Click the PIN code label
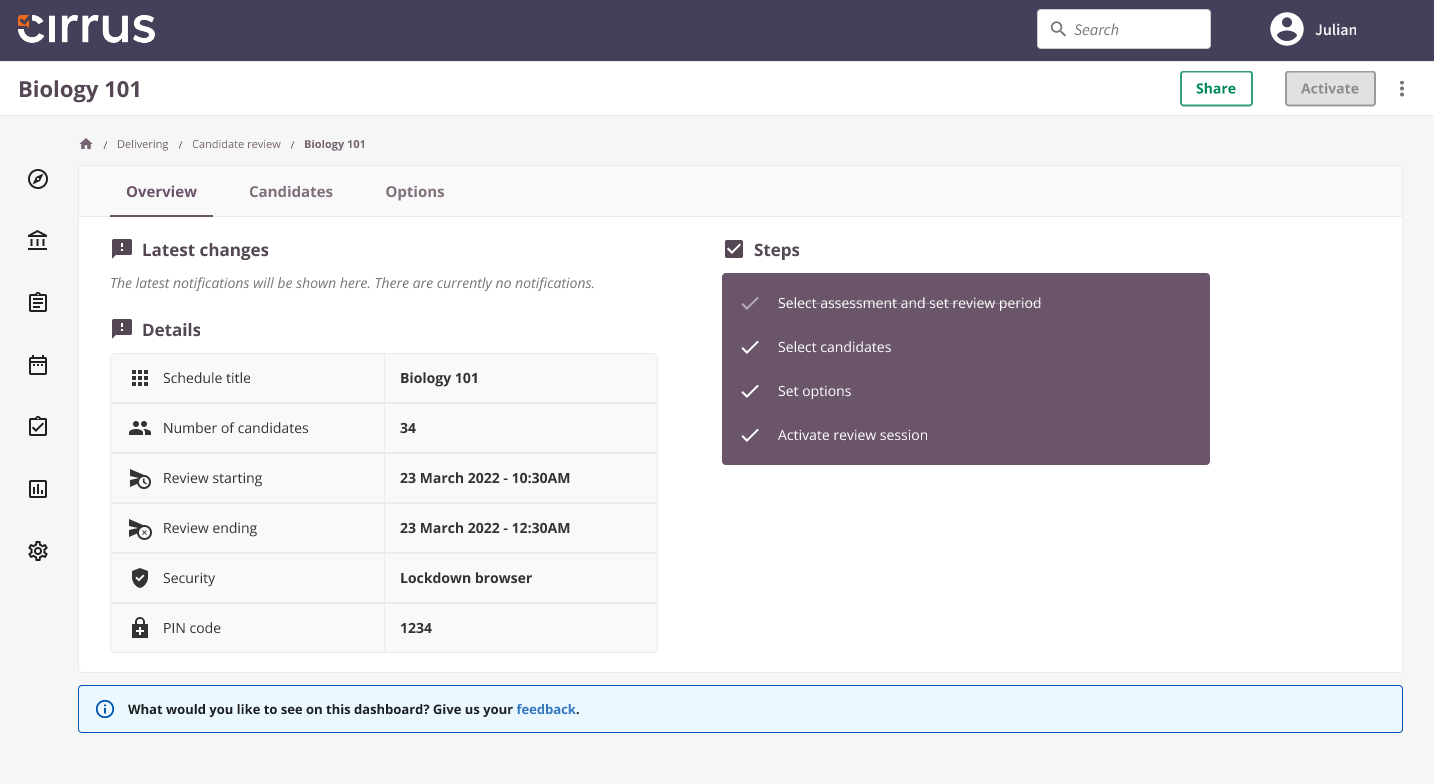1434x784 pixels. [x=192, y=628]
